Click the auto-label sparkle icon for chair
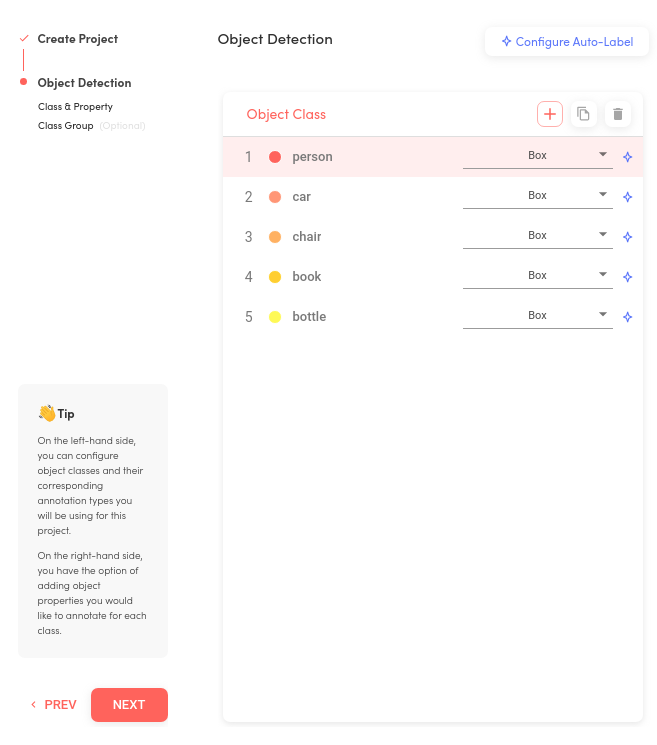This screenshot has width=657, height=745. (628, 237)
